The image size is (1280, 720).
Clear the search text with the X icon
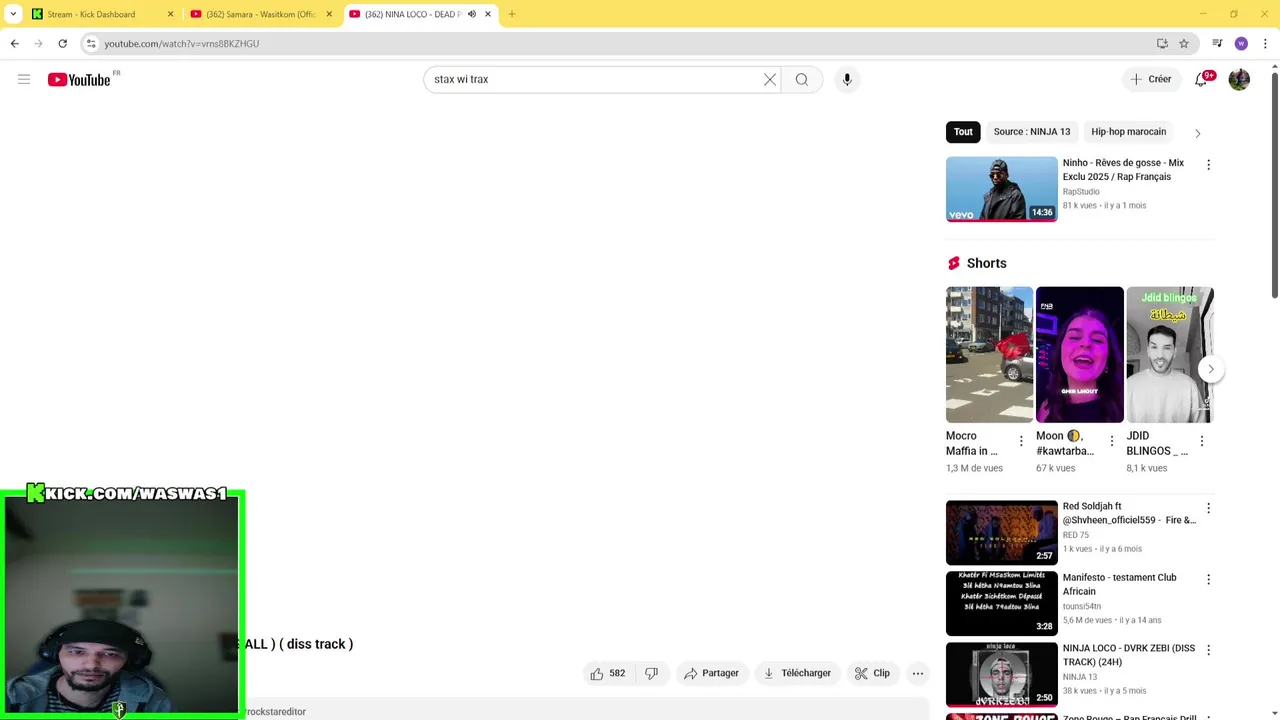(x=770, y=79)
